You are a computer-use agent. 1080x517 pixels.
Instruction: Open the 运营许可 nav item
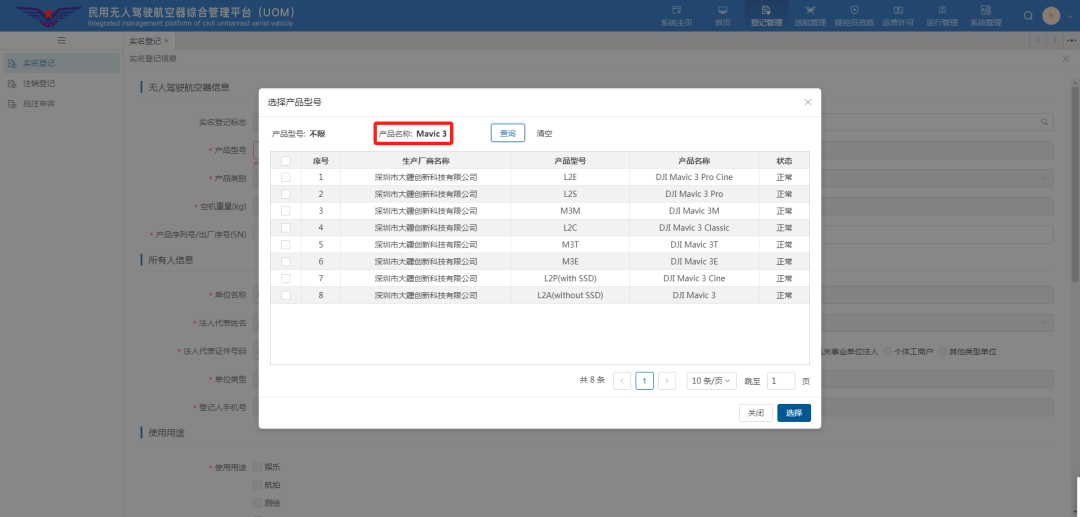[898, 16]
